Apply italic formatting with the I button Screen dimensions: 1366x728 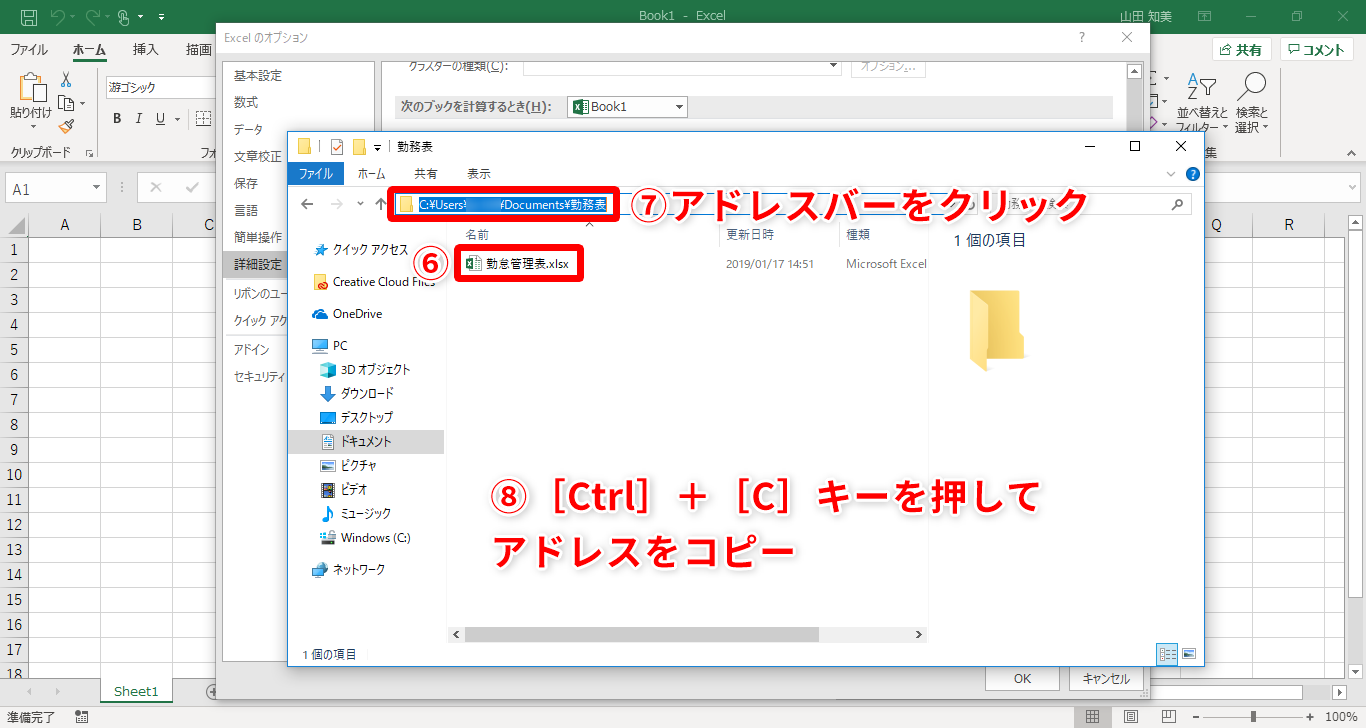click(x=138, y=119)
